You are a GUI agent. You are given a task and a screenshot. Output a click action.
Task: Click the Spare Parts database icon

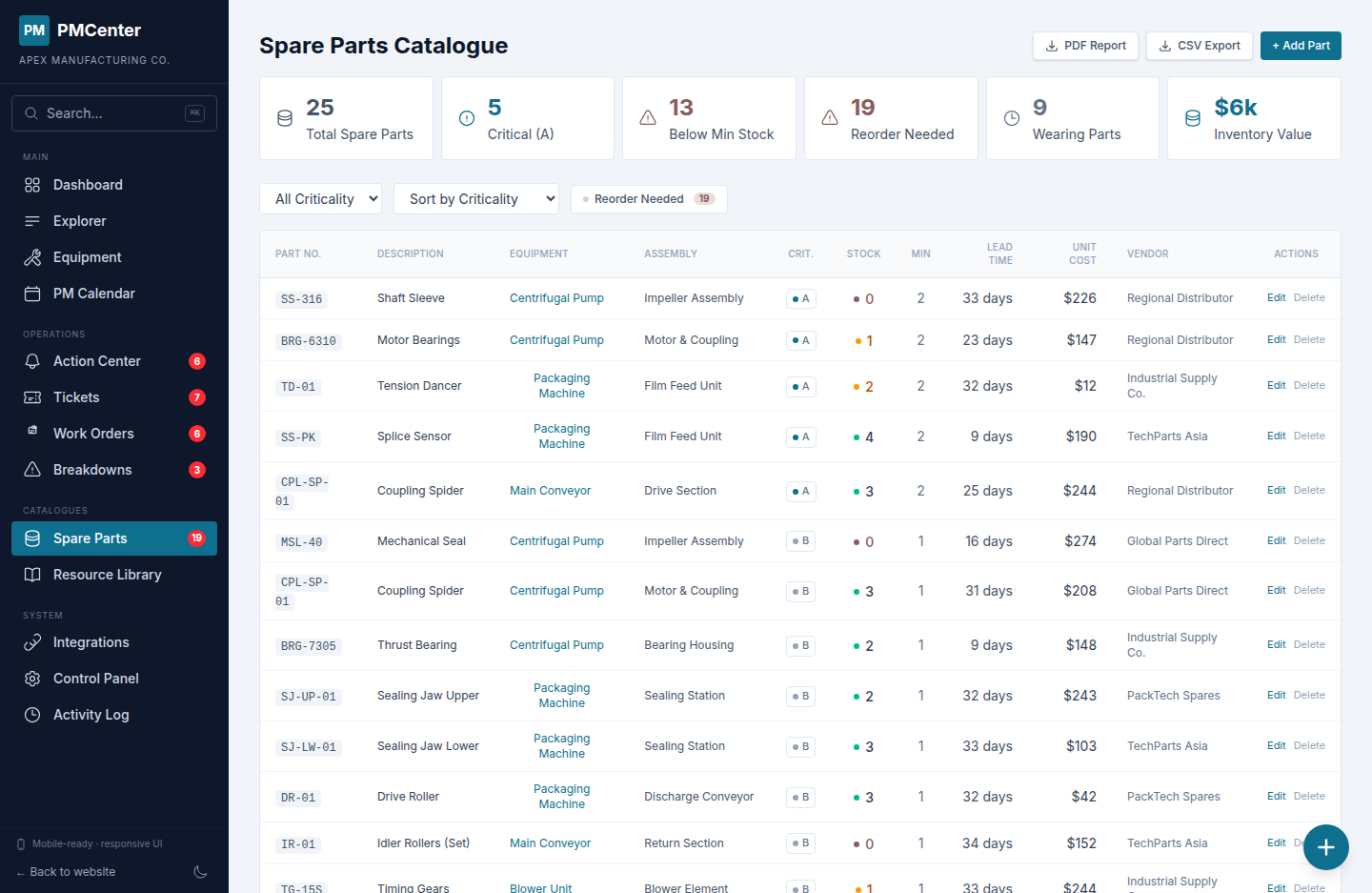[x=31, y=538]
